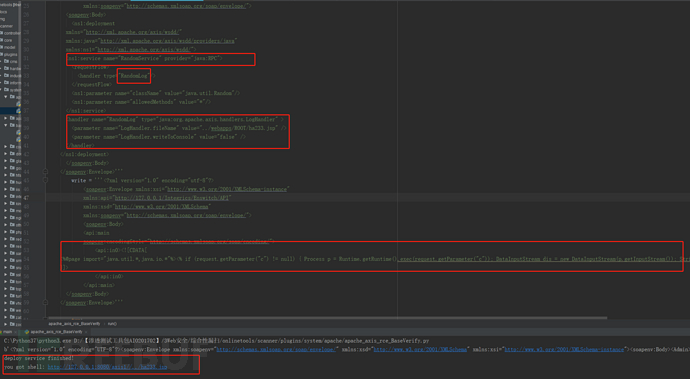Click the editor horizontal scrollbar

(328, 318)
